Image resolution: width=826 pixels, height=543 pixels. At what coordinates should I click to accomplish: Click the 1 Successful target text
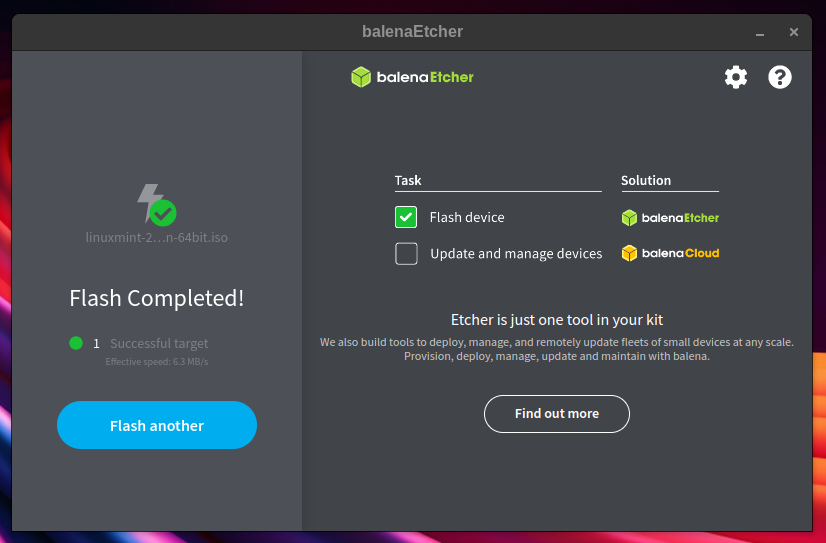click(151, 343)
